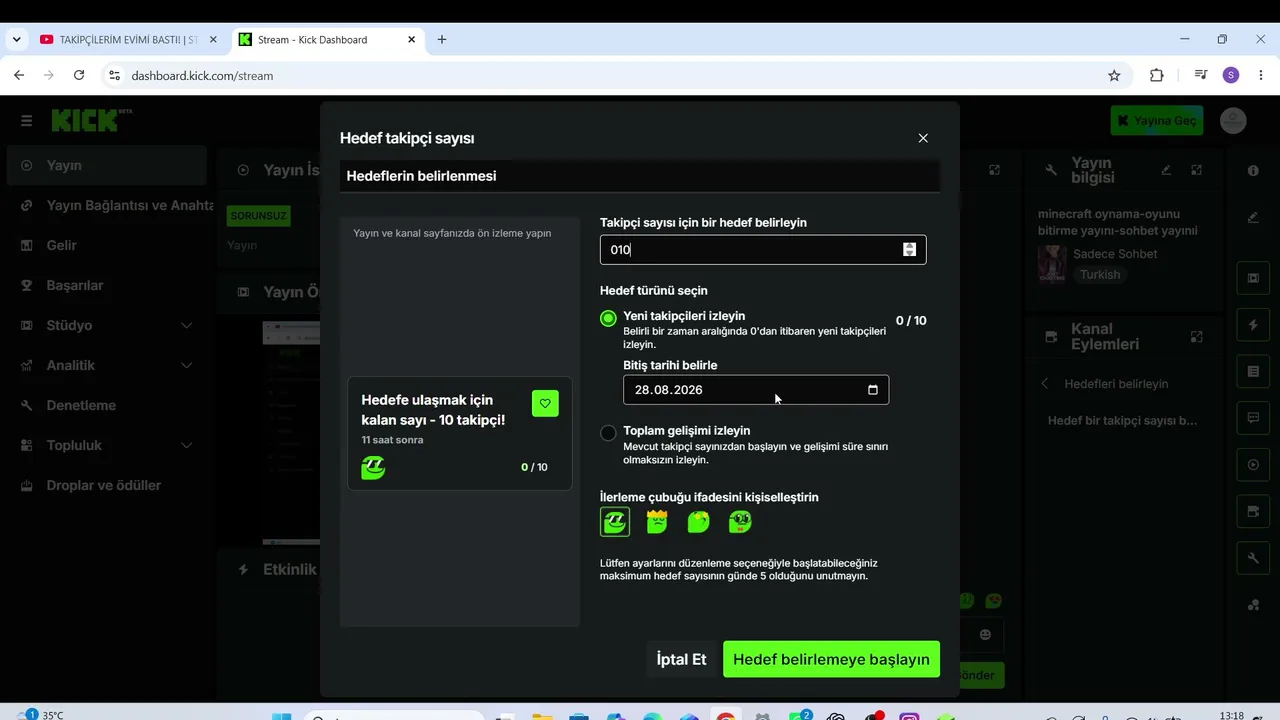
Task: Open the Chrome extensions menu
Action: 1157,75
